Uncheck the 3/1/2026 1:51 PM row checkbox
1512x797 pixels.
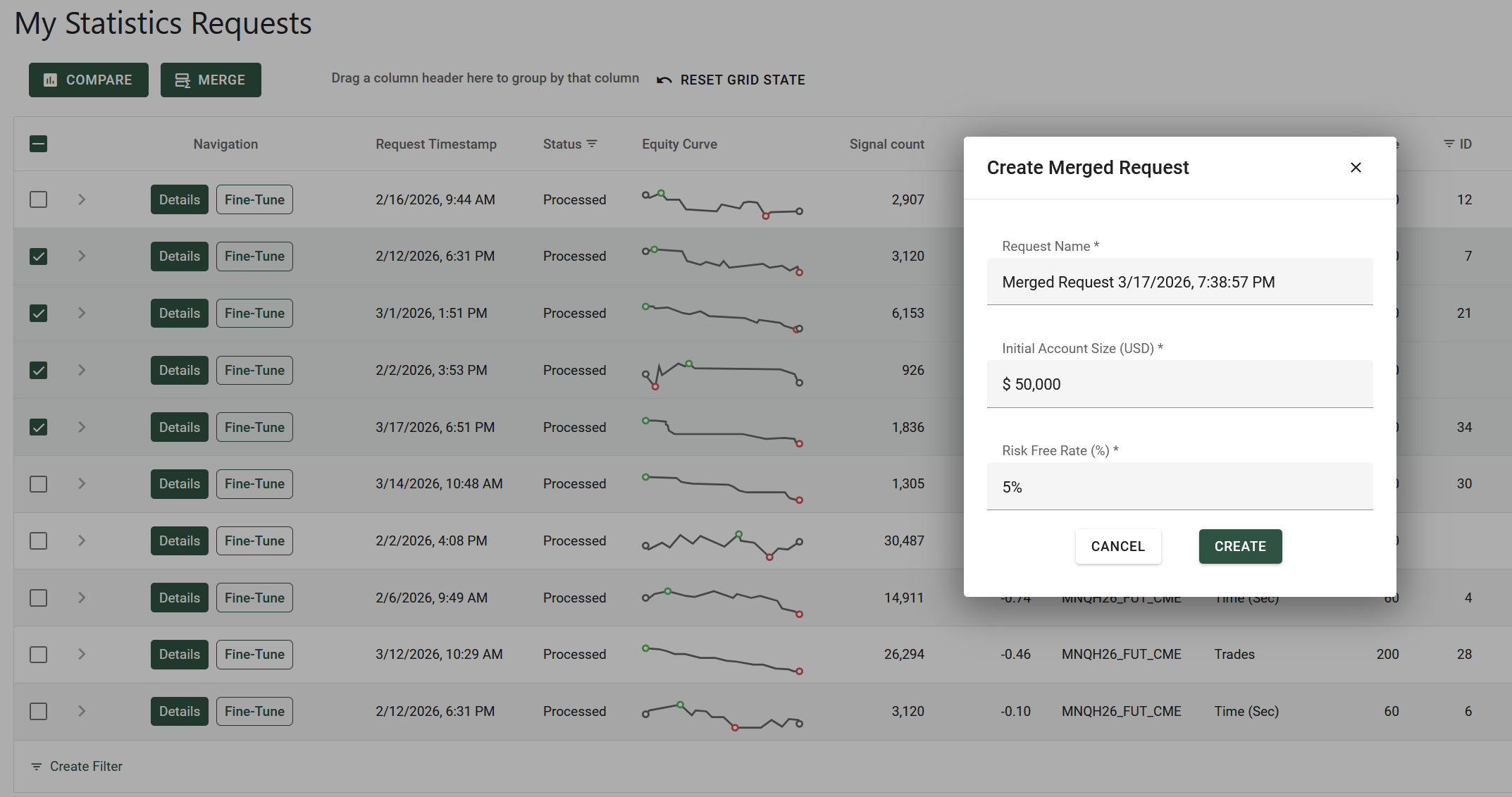pos(39,313)
